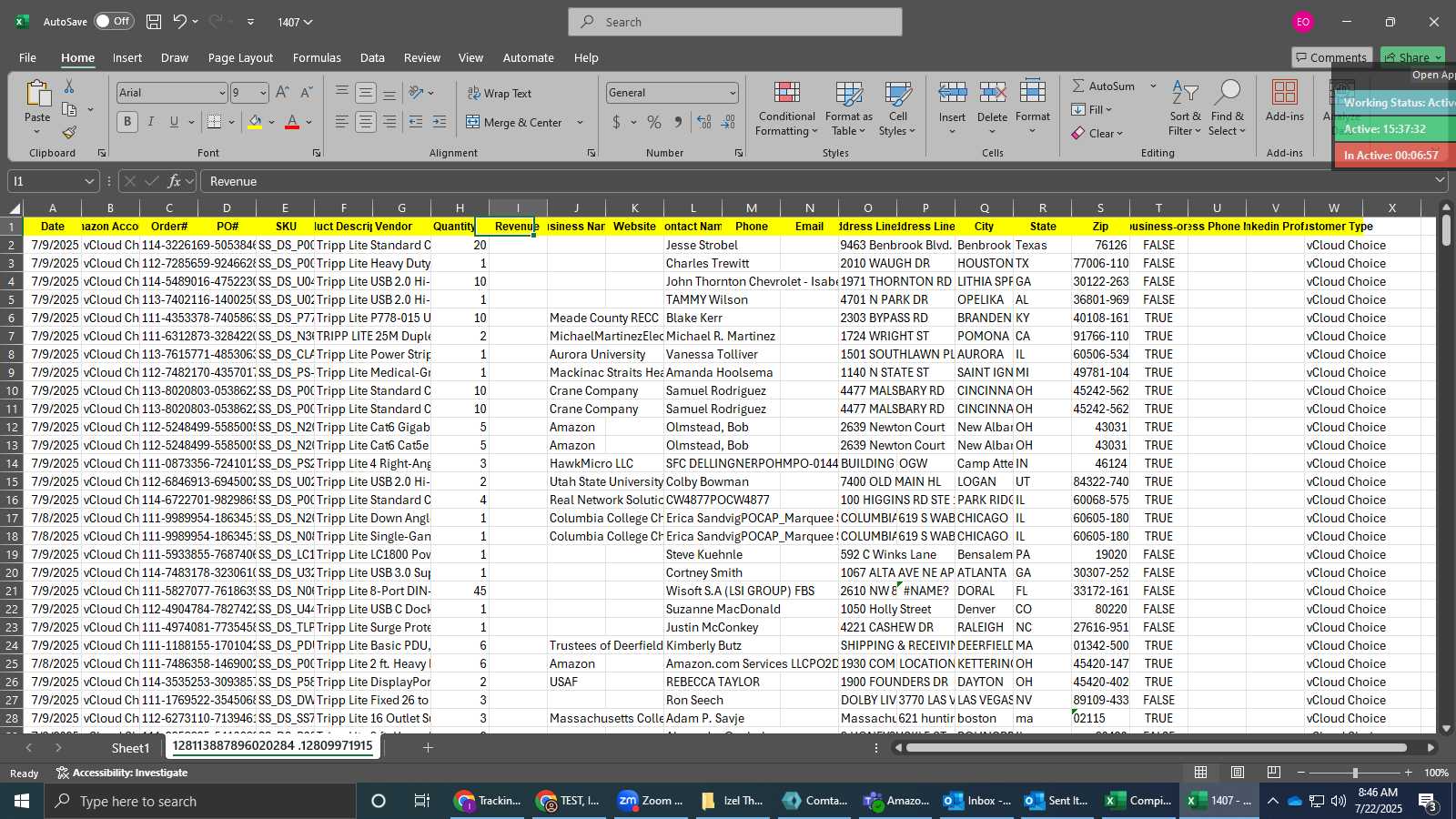Screen dimensions: 1456x819
Task: Open the Number Format dropdown showing General
Action: tap(733, 93)
